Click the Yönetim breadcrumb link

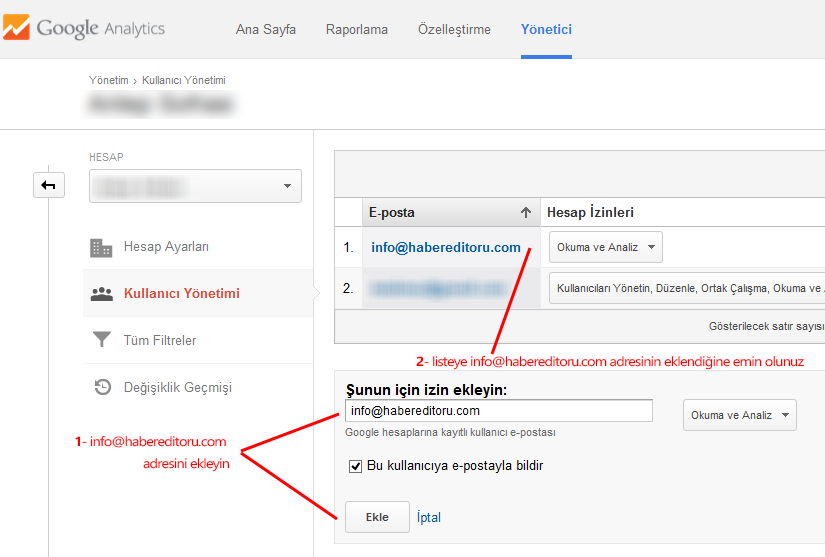point(108,80)
